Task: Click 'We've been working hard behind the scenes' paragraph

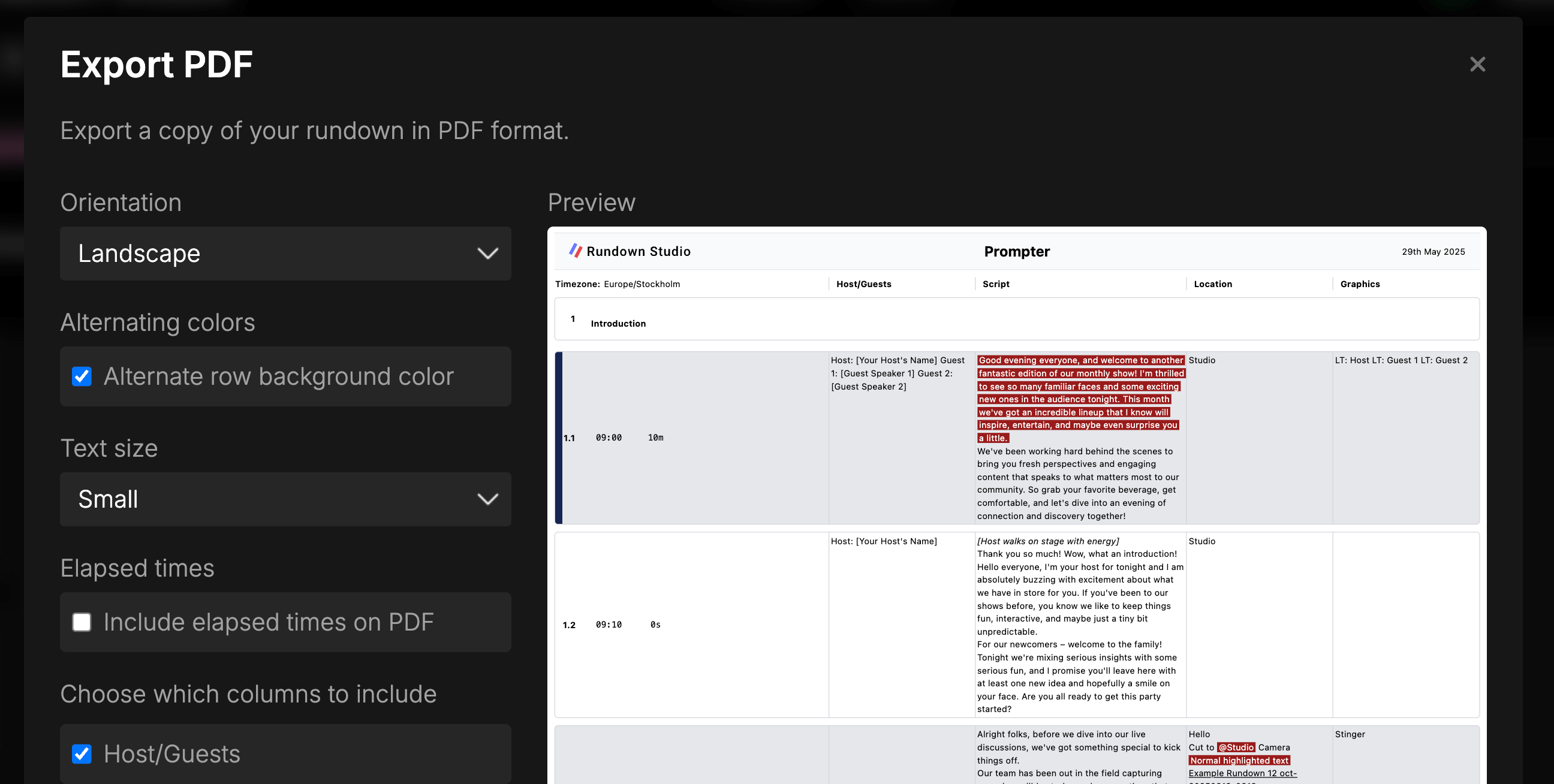Action: tap(1077, 484)
